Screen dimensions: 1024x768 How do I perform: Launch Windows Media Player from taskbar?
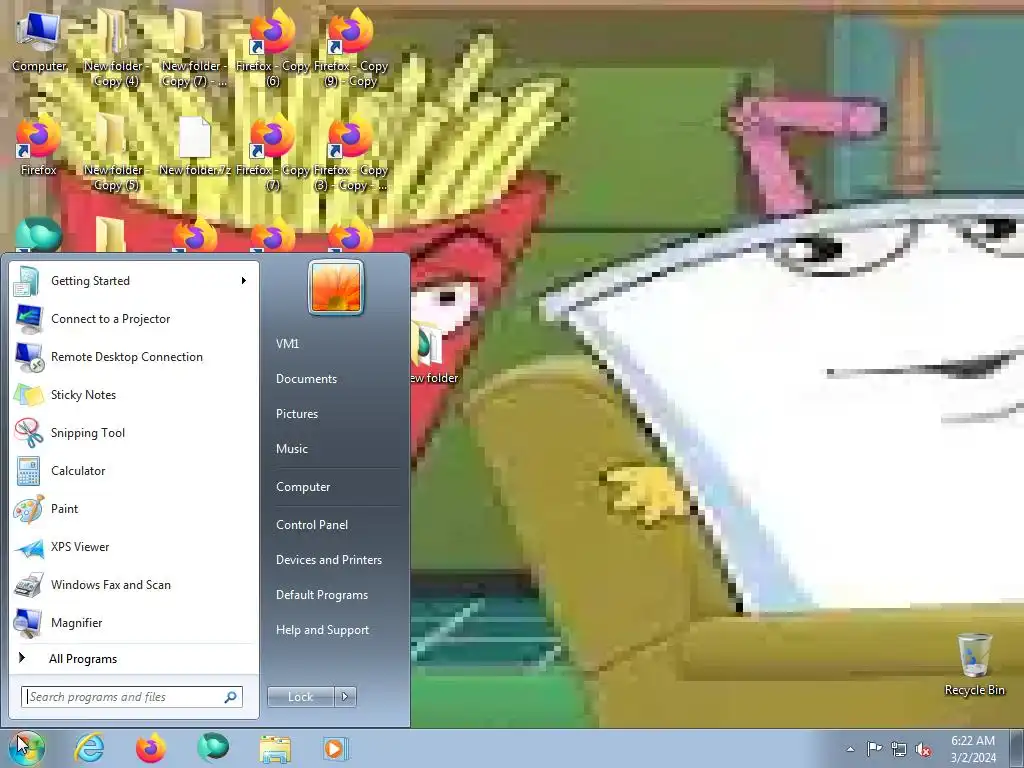pyautogui.click(x=336, y=748)
